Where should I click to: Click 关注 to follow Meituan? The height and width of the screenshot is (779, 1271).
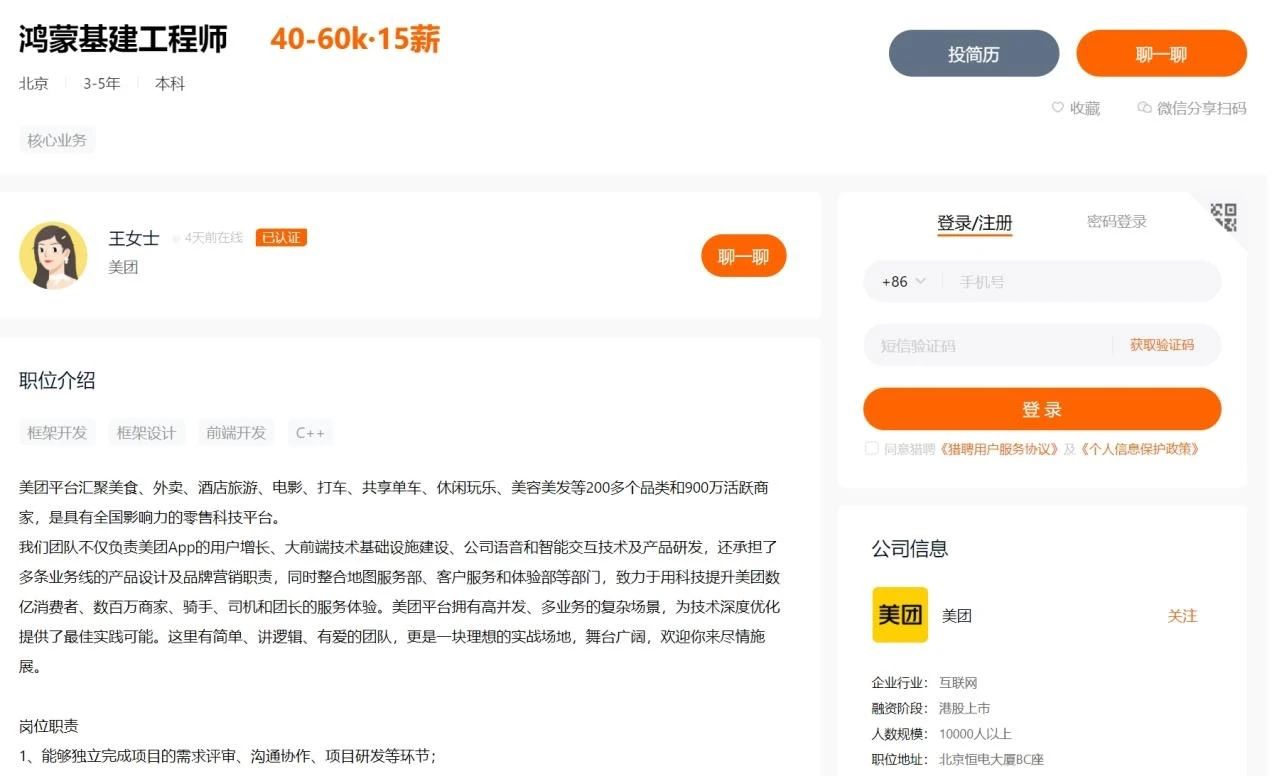tap(1183, 616)
